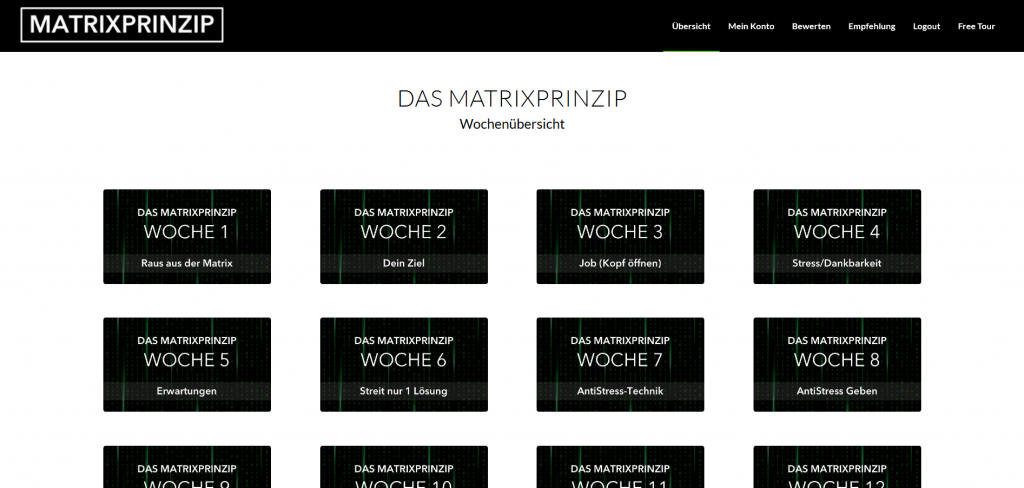This screenshot has height=488, width=1024.
Task: Open the Bewerten page
Action: [x=811, y=26]
